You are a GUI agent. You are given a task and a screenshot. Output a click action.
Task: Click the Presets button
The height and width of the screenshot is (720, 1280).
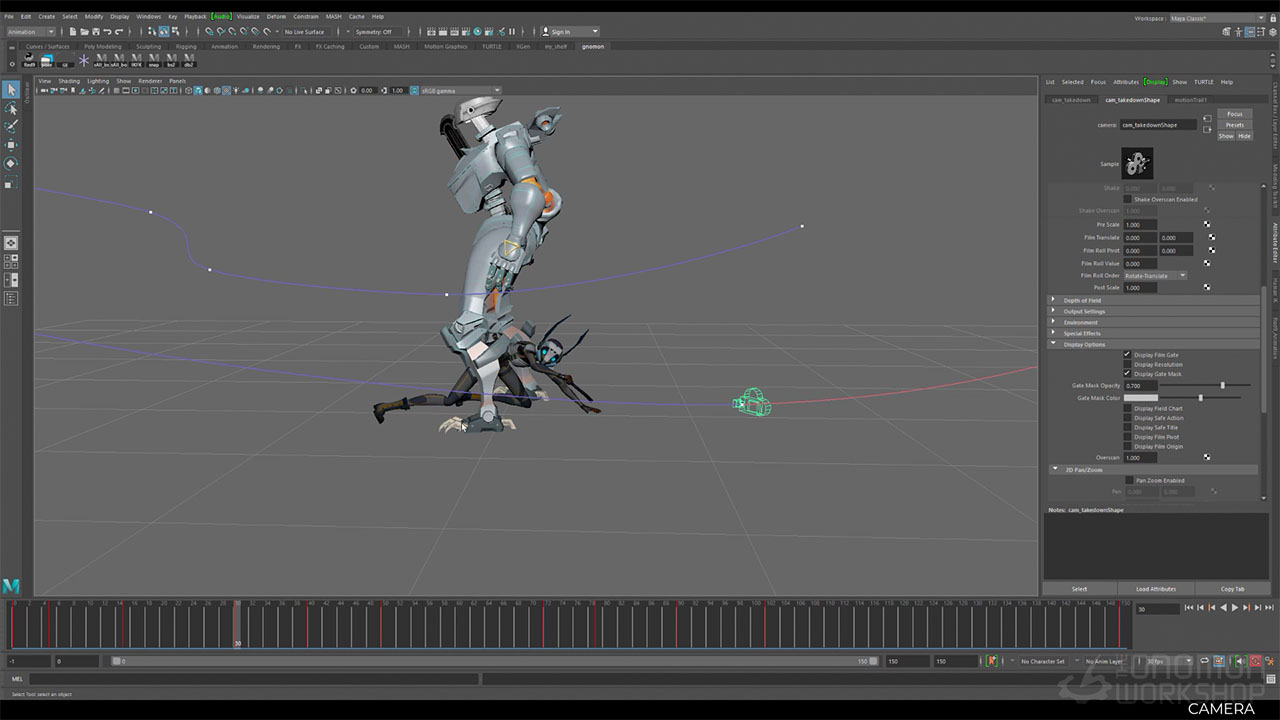(1234, 125)
